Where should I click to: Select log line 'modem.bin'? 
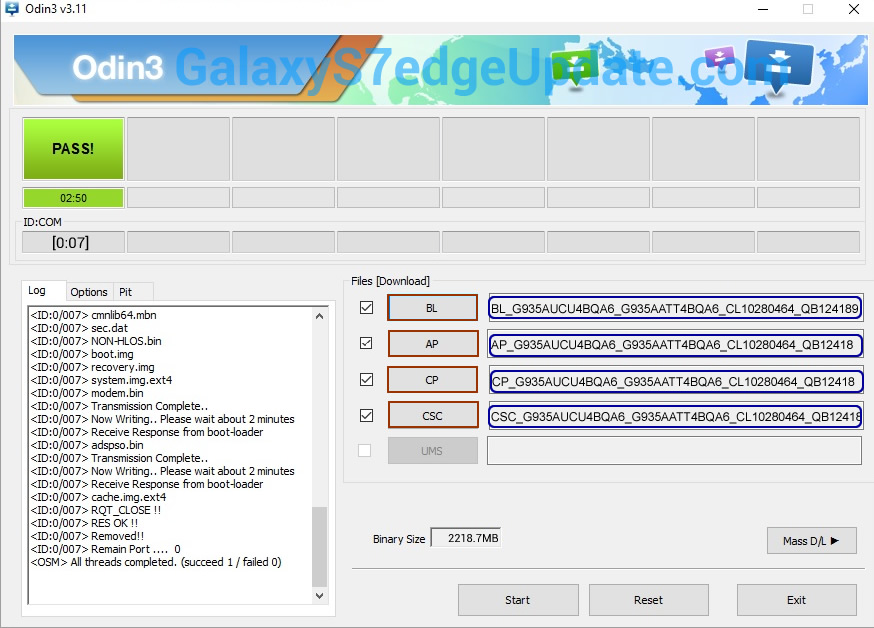click(87, 393)
